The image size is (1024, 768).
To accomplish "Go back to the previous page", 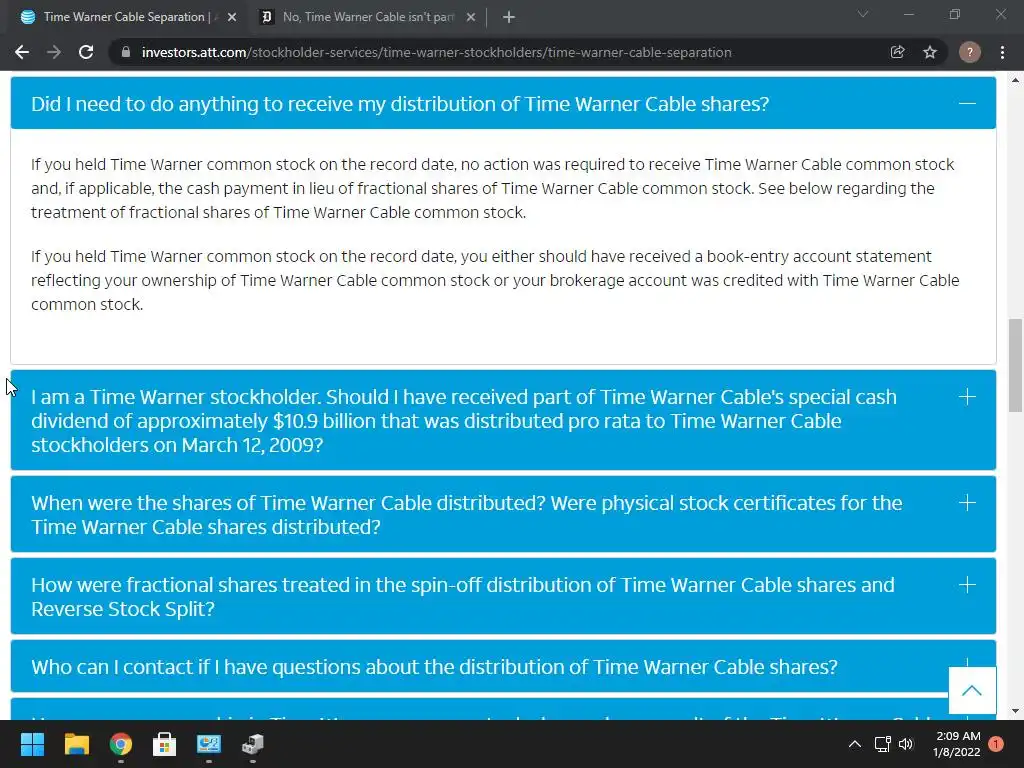I will (x=22, y=52).
